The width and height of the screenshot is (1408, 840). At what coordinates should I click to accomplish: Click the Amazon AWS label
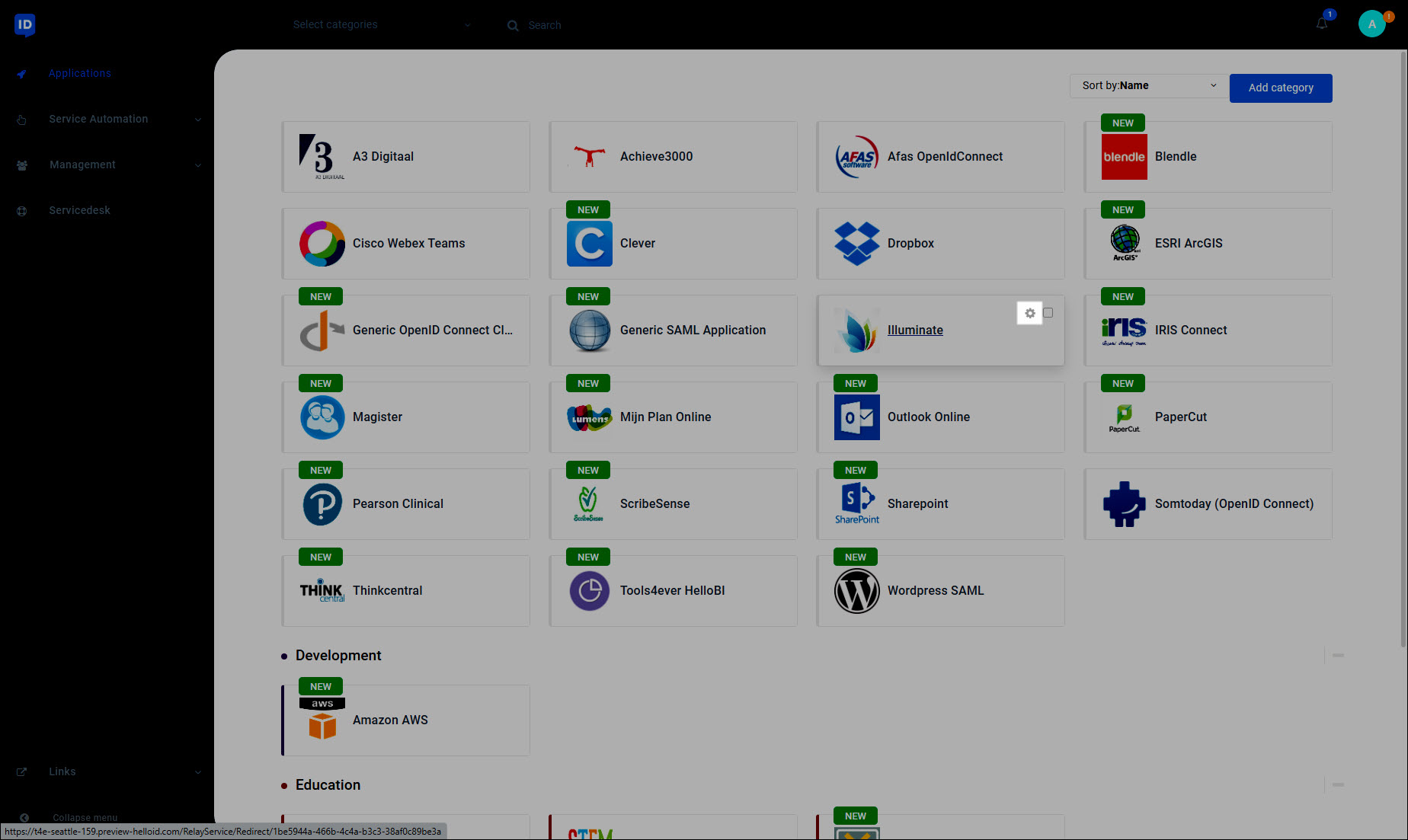click(x=390, y=720)
